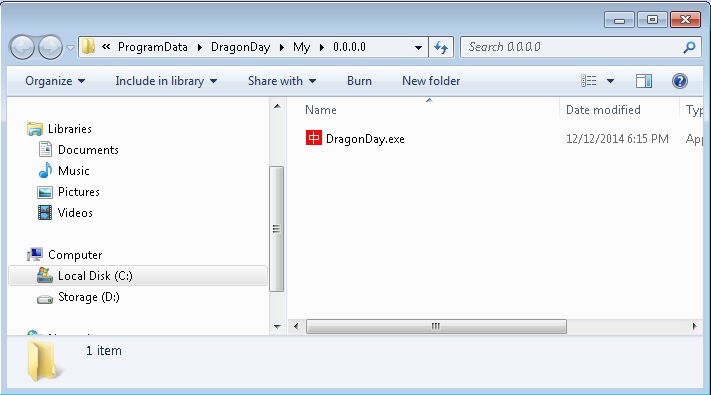This screenshot has width=711, height=395.
Task: Click the My breadcrumb segment
Action: pos(301,47)
